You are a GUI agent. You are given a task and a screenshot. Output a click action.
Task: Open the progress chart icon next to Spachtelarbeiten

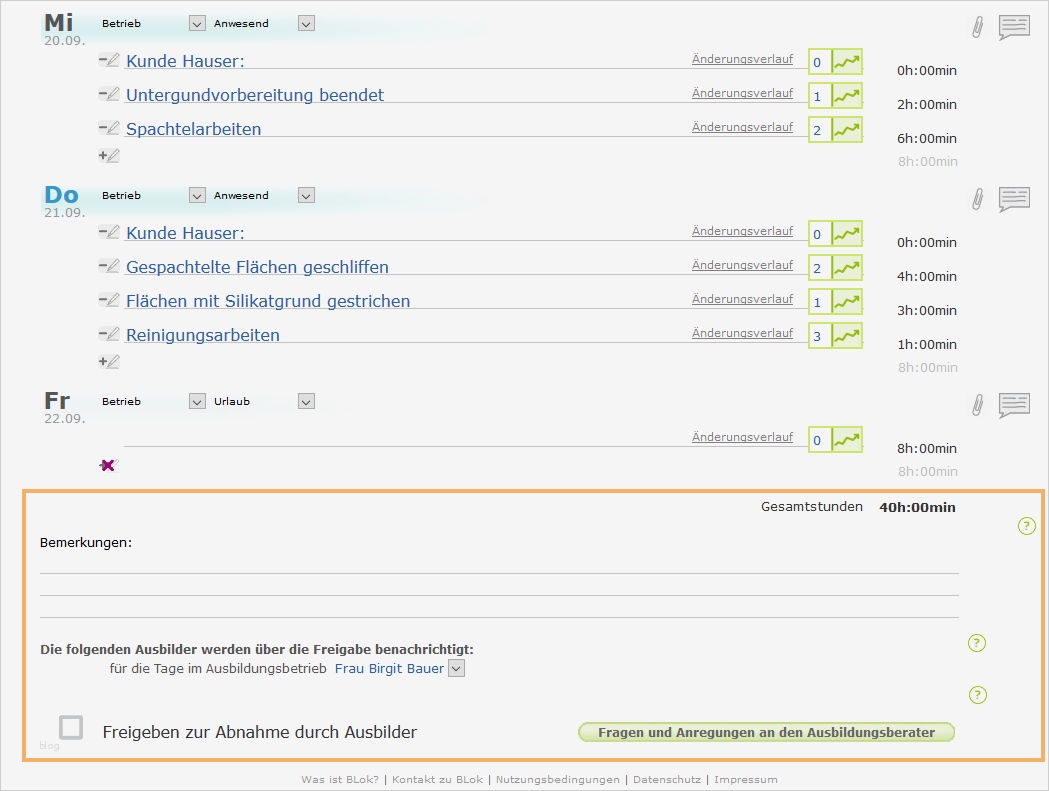pos(847,129)
